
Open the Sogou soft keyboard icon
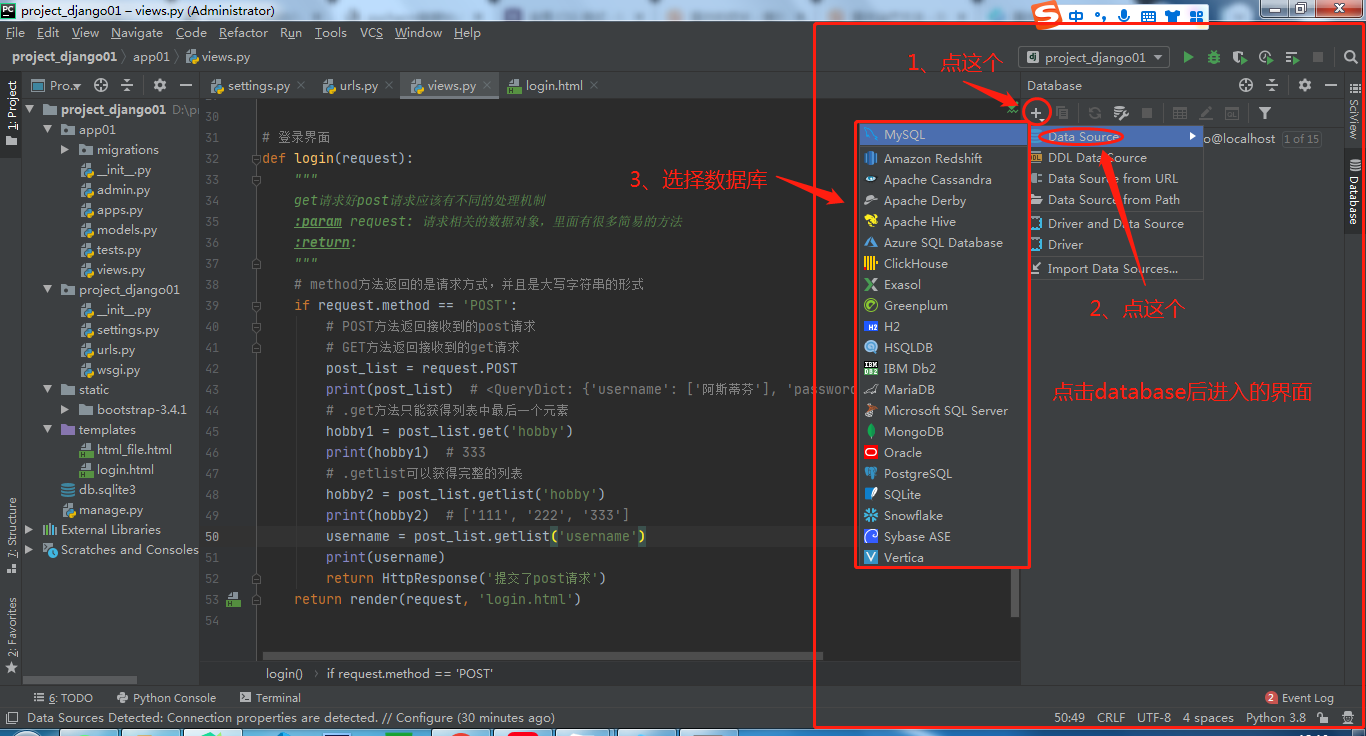coord(1148,16)
